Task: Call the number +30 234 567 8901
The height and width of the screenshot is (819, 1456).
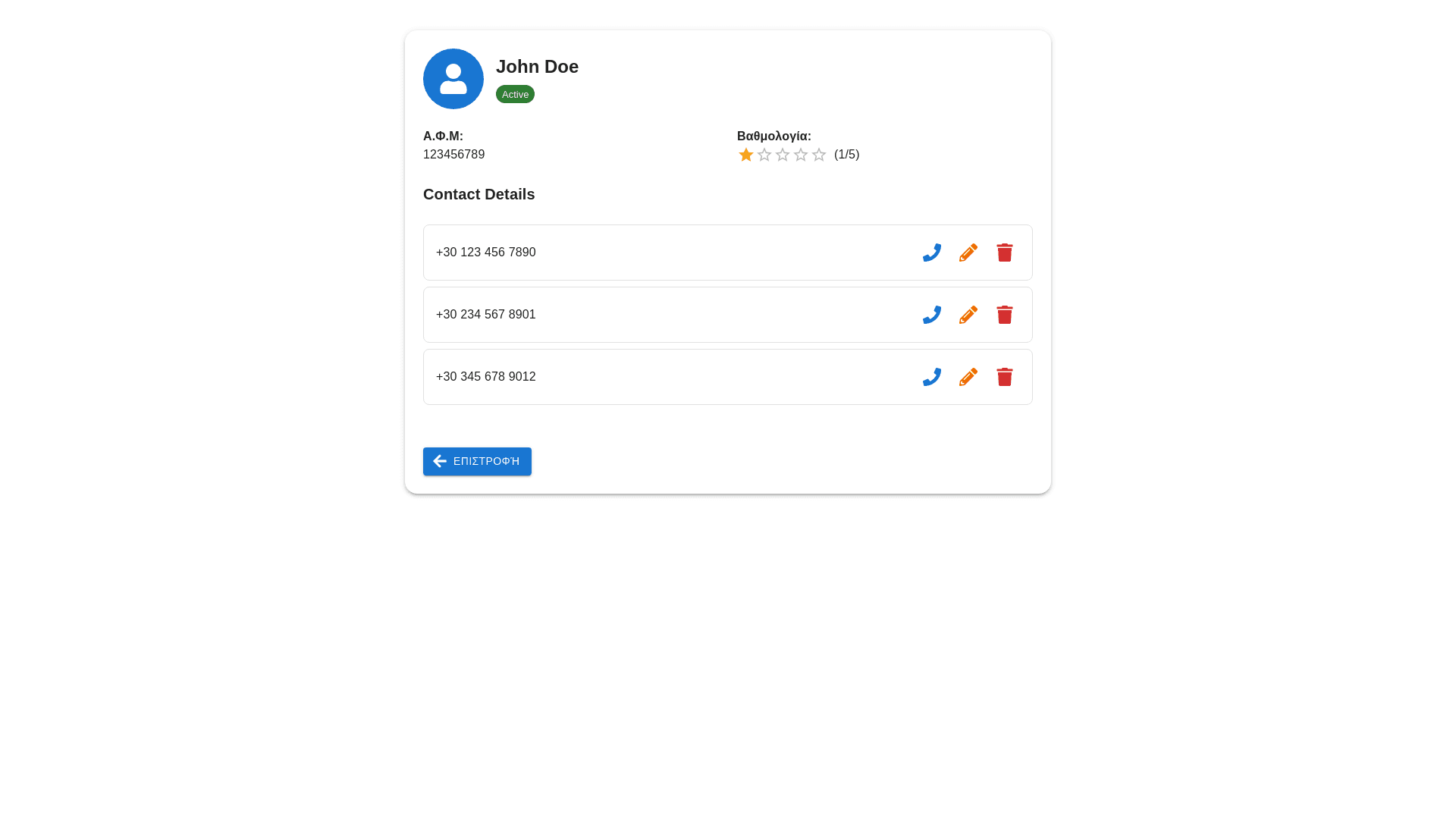Action: (931, 315)
